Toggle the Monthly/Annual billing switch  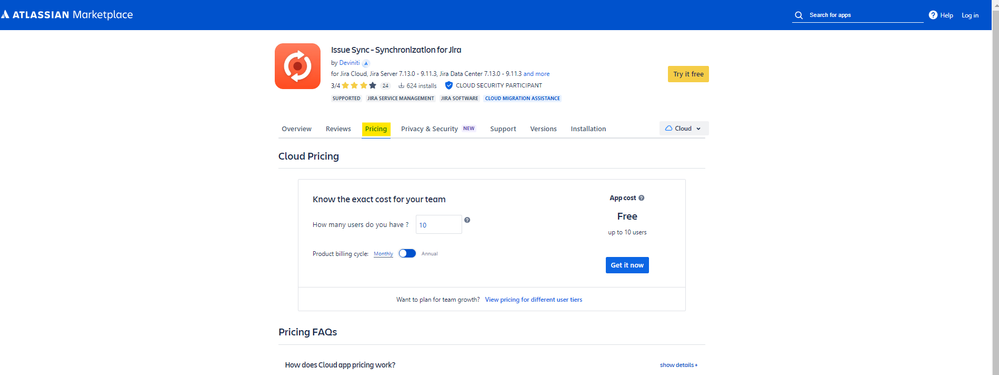pyautogui.click(x=407, y=253)
